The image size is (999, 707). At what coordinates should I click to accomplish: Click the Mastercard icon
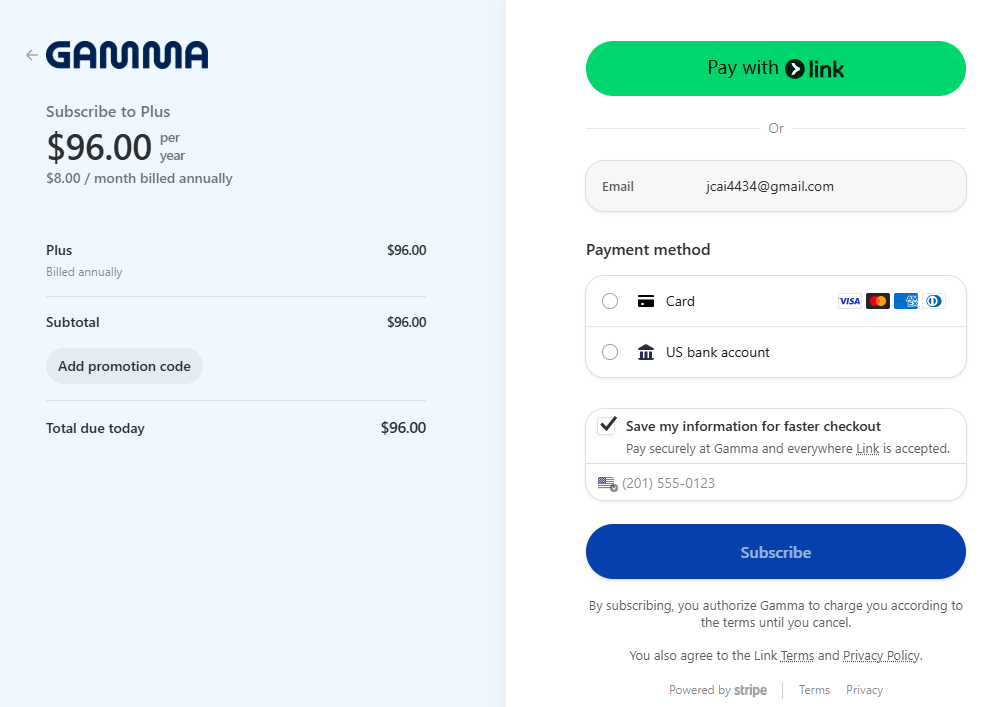pyautogui.click(x=878, y=301)
